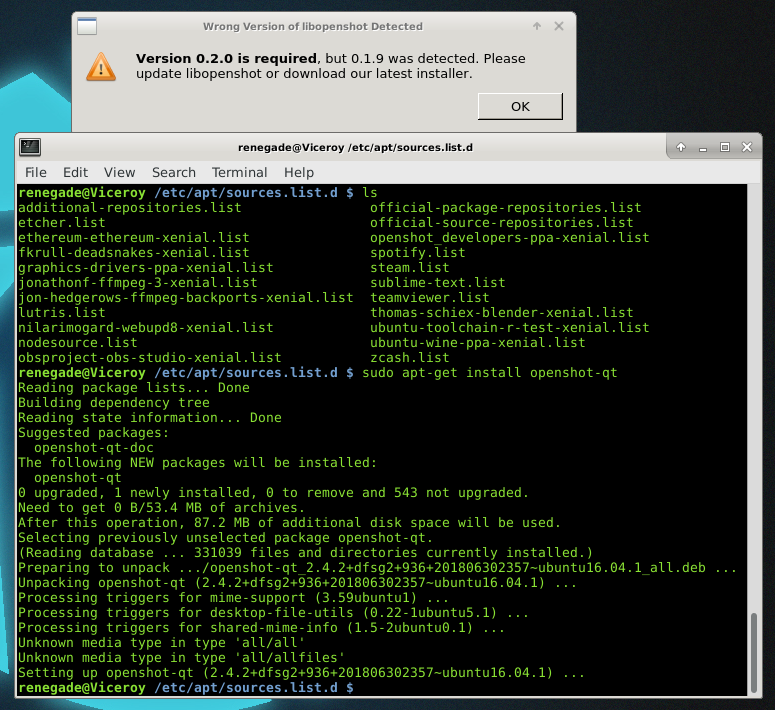Click 'thomas-schiex-blender-xenial.list' entry
This screenshot has height=710, width=775.
click(x=502, y=312)
